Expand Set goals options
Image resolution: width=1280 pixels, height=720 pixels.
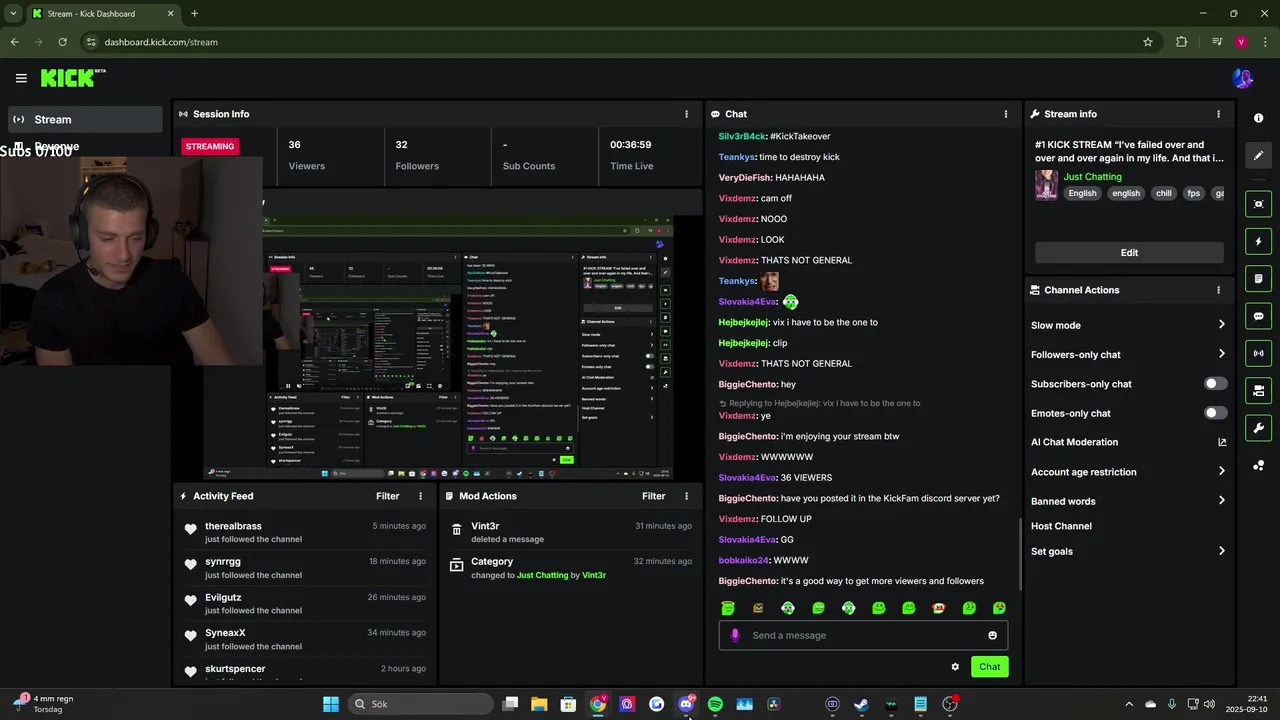click(x=1221, y=551)
